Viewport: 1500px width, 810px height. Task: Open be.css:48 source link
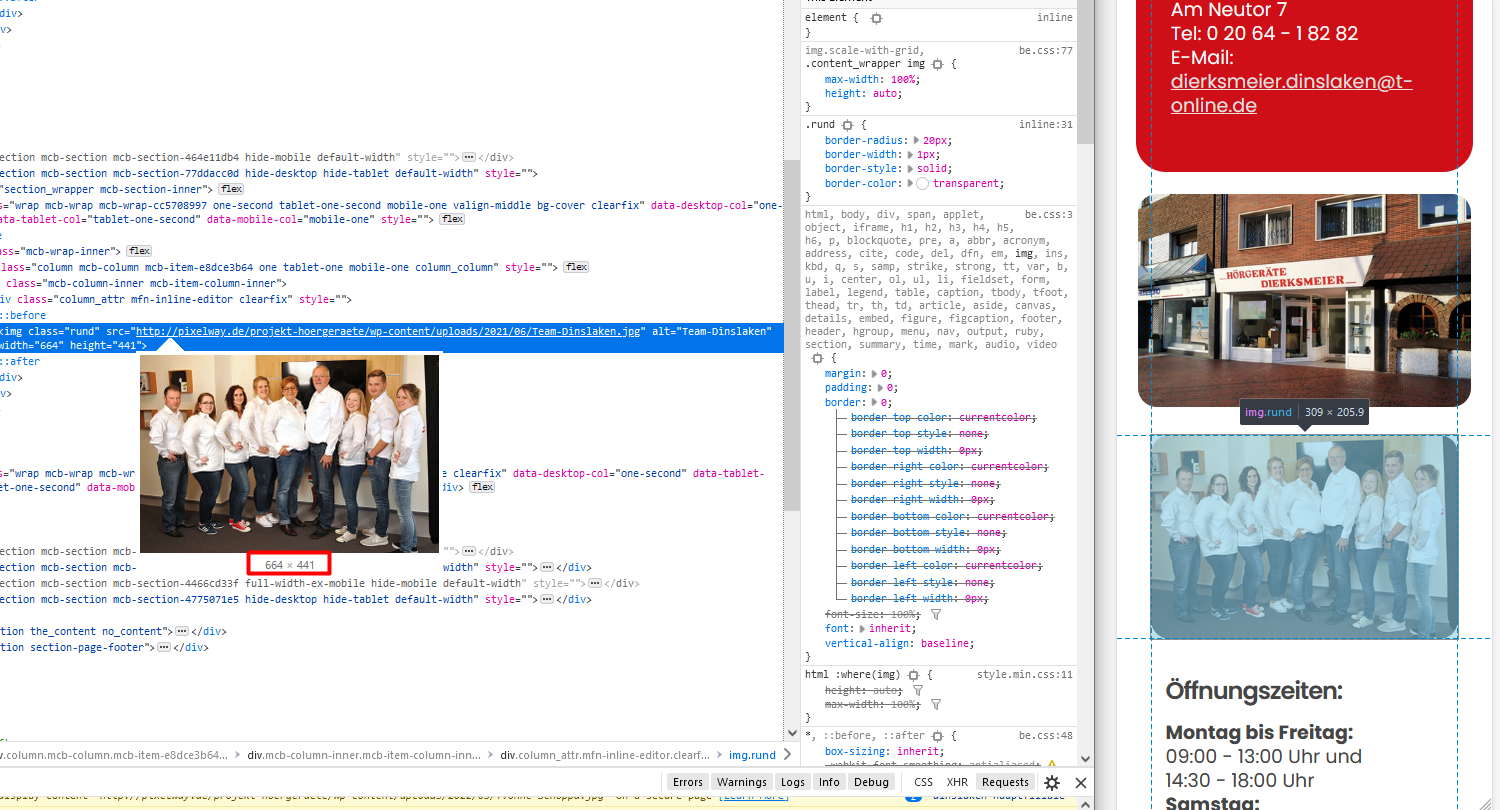click(x=1046, y=735)
